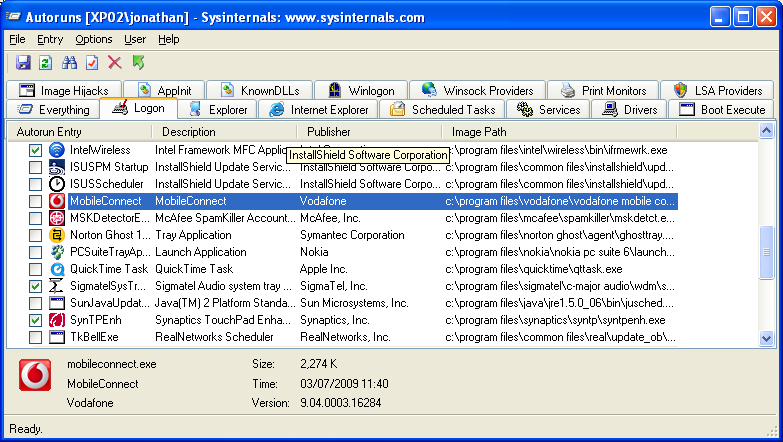
Task: Click the Save toolbar icon
Action: (23, 62)
